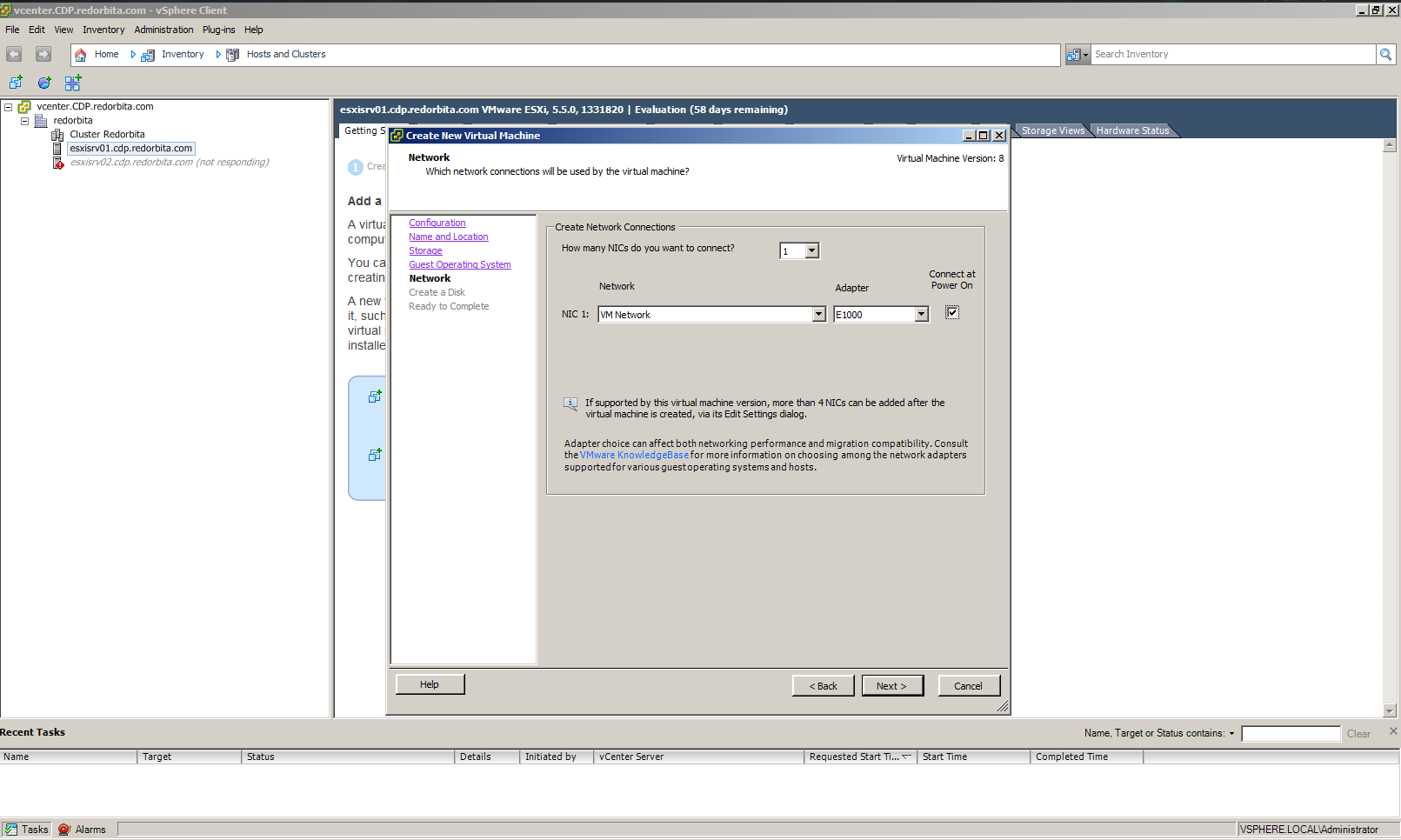
Task: Click the Next button in wizard
Action: 891,686
